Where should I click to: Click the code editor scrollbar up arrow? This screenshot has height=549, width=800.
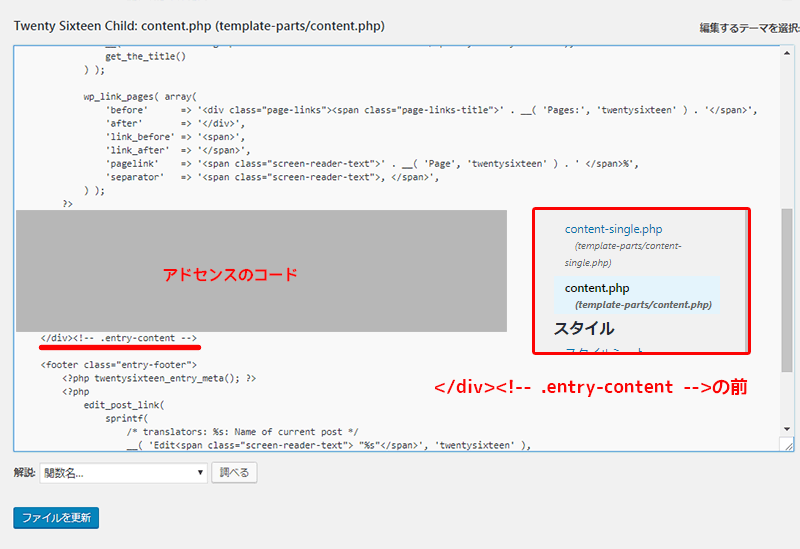(x=787, y=53)
